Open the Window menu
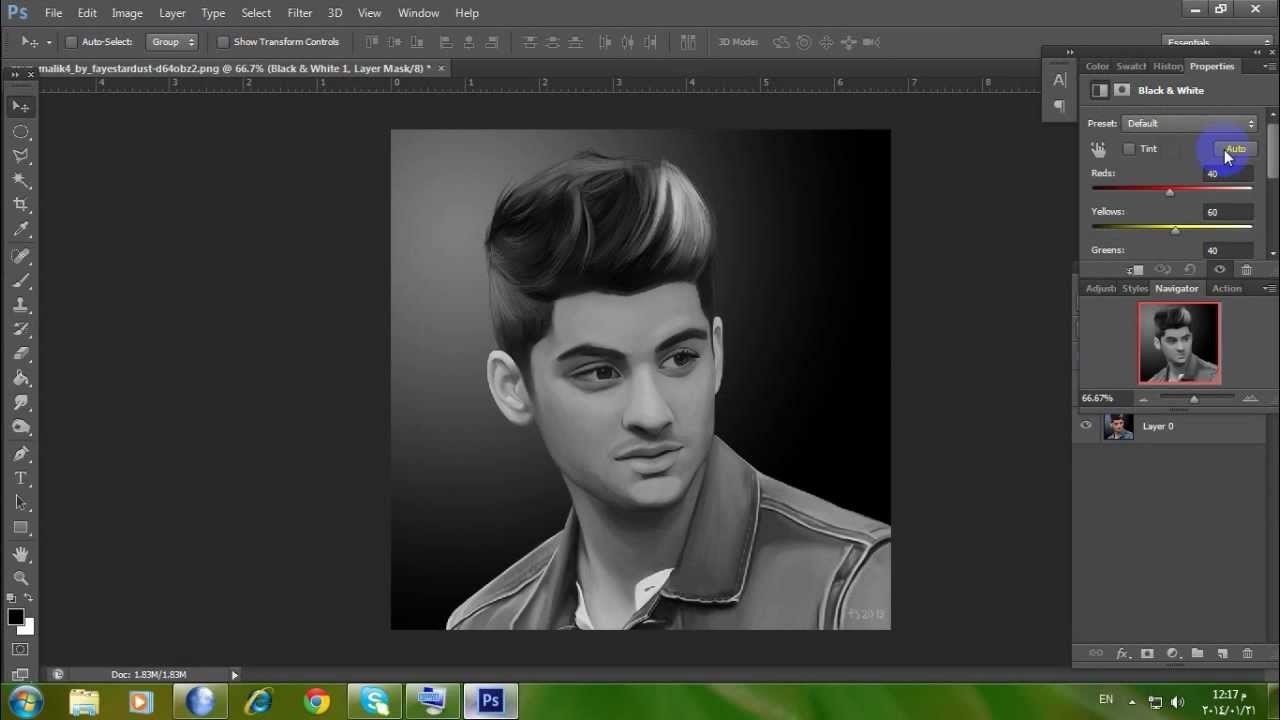The height and width of the screenshot is (720, 1280). (x=418, y=13)
